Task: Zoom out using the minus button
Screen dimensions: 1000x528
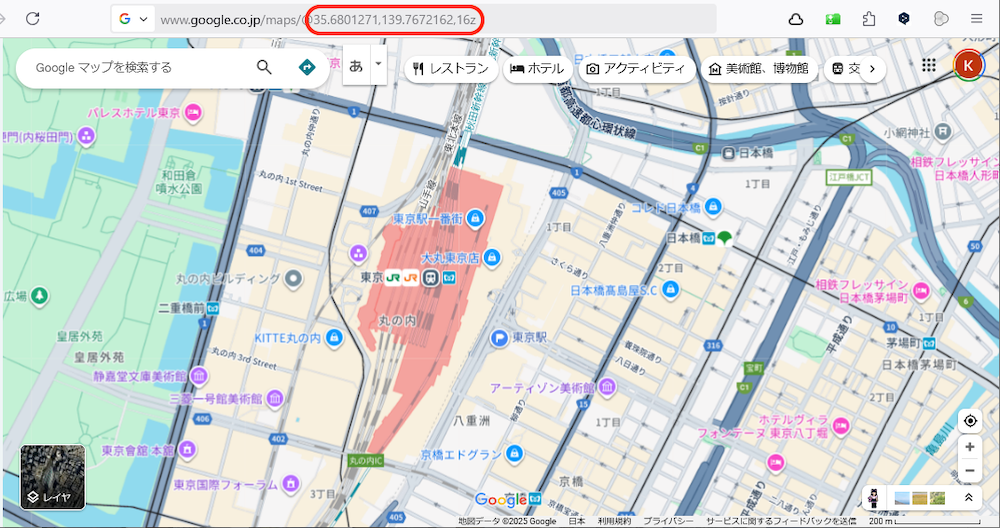Action: pos(969,471)
